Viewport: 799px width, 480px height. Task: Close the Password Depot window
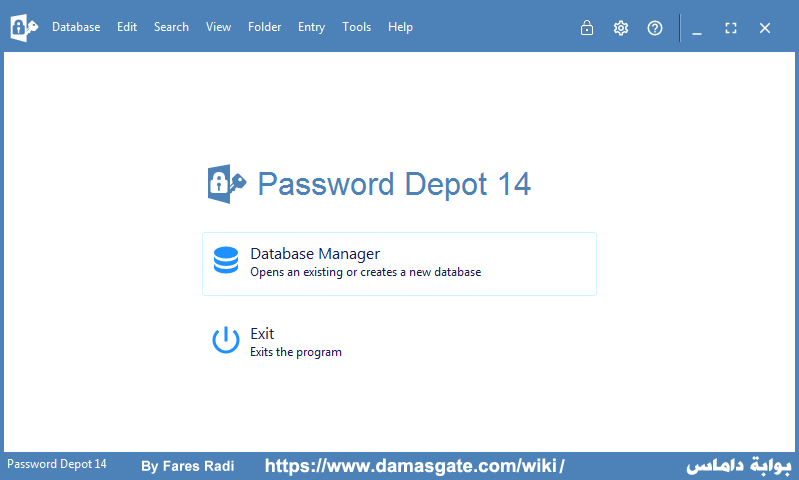[x=764, y=28]
